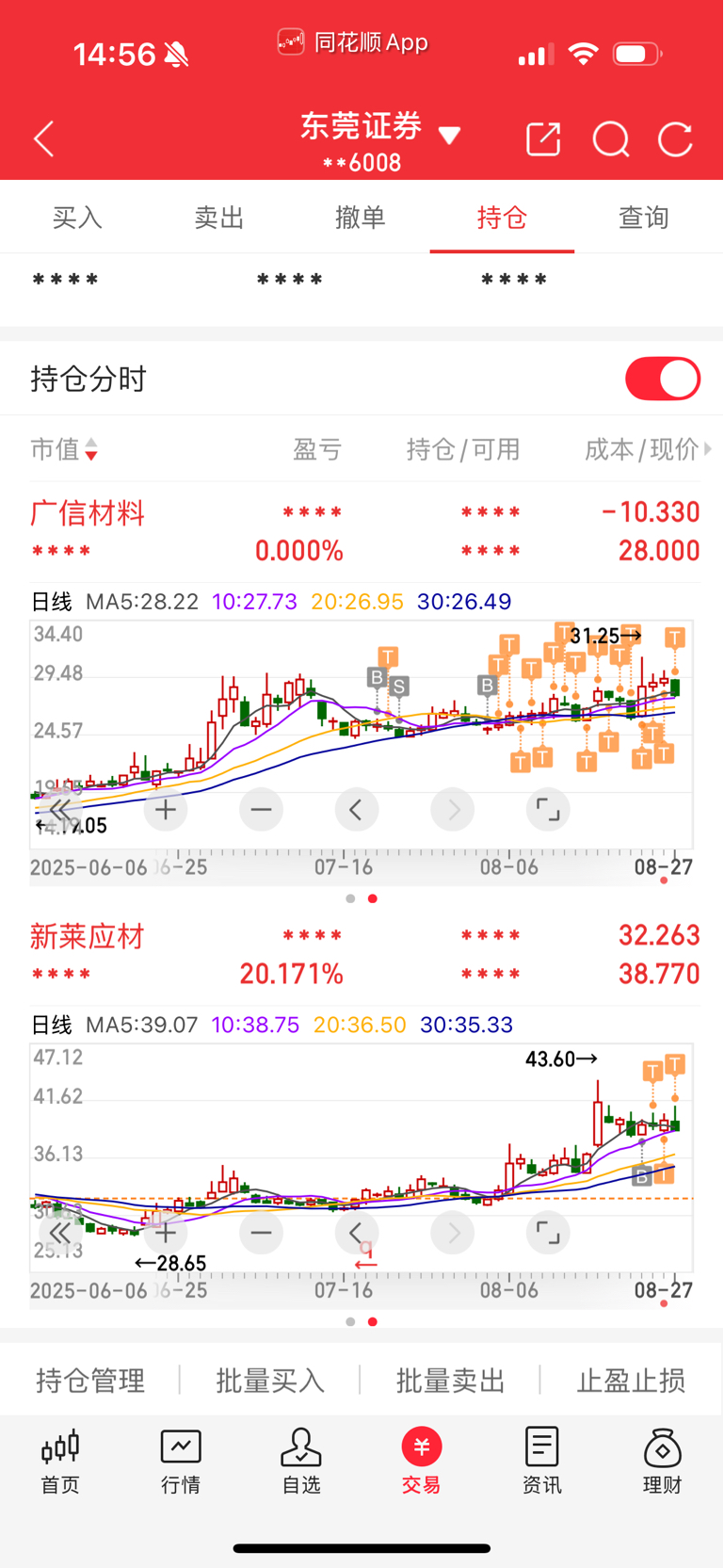Open the search magnifier icon

pos(611,139)
